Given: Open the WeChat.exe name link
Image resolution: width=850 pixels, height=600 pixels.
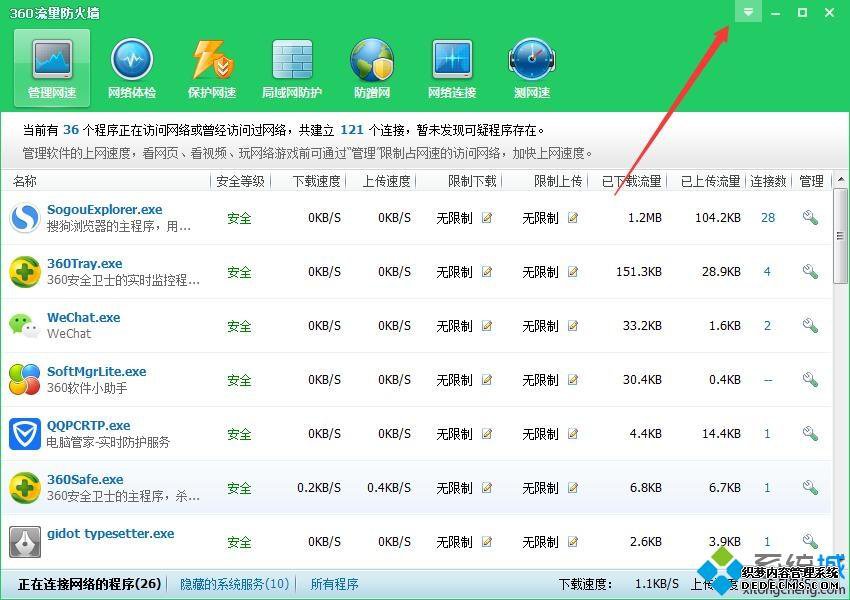Looking at the screenshot, I should (83, 318).
